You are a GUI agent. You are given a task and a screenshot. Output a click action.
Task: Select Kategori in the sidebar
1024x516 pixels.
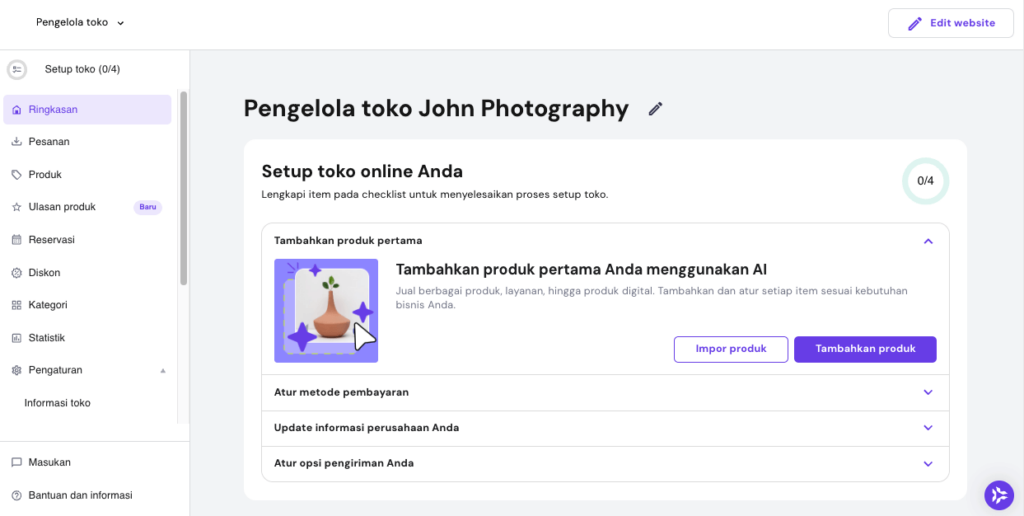coord(48,305)
